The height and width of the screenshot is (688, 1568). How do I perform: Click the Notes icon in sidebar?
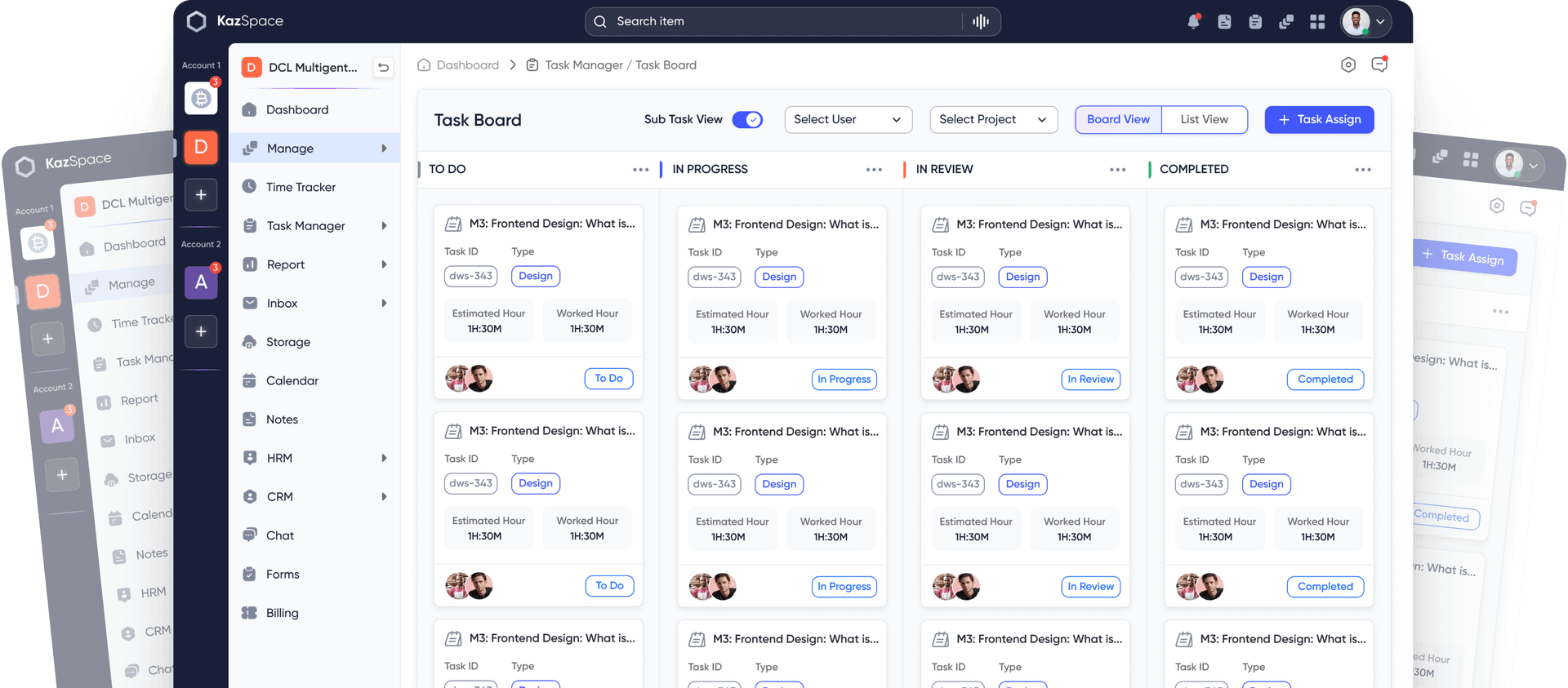[250, 419]
